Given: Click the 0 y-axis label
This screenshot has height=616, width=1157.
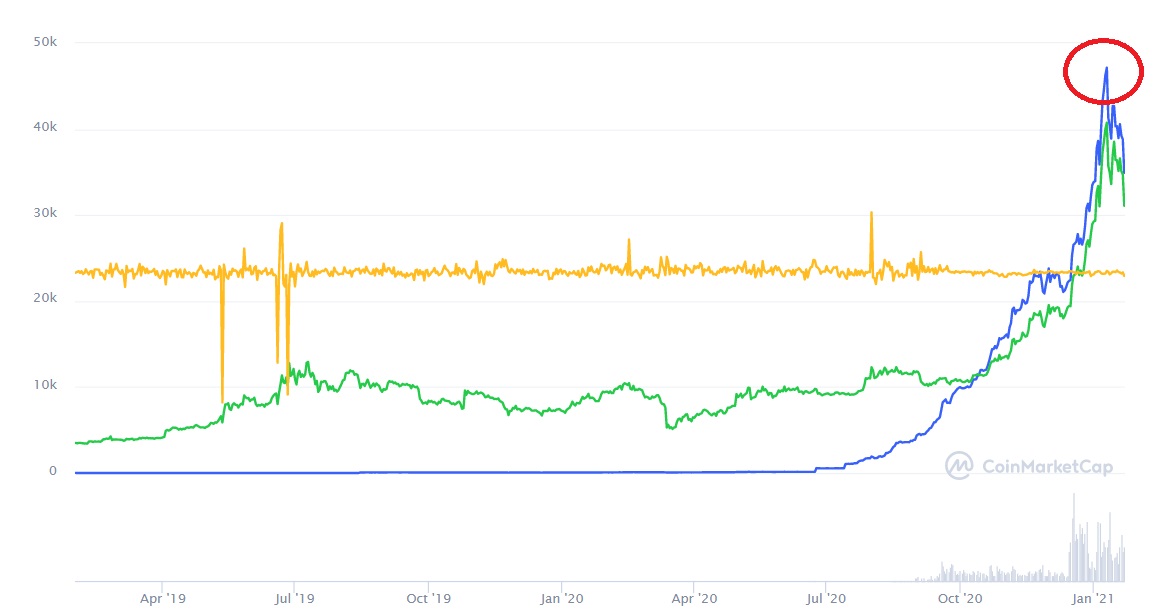Looking at the screenshot, I should point(52,471).
